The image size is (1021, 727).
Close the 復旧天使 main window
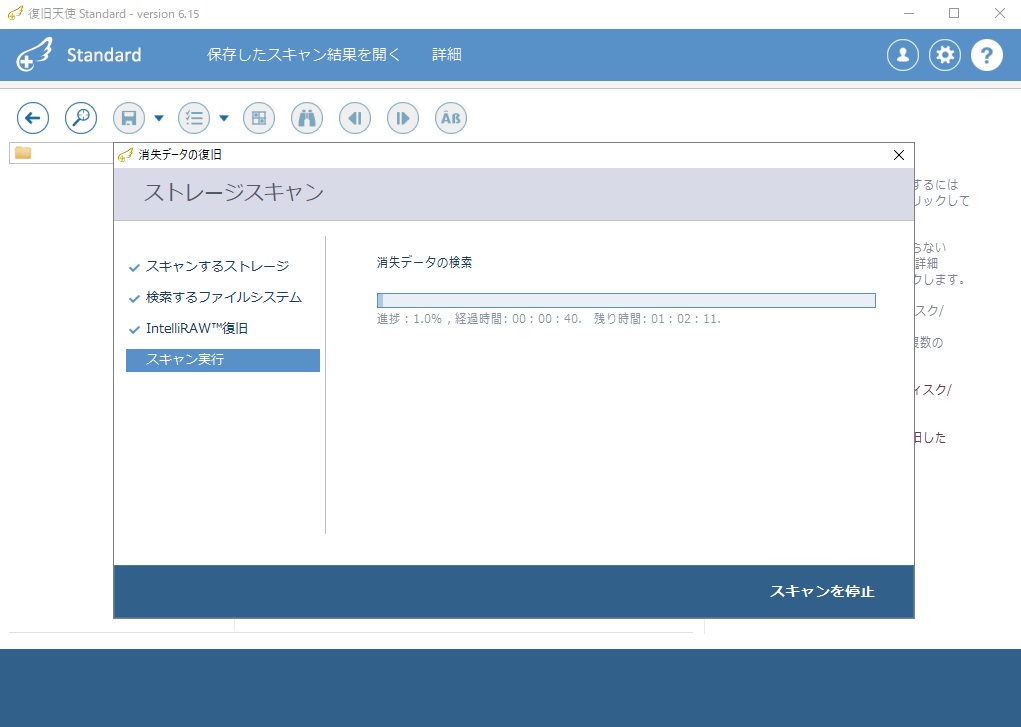[x=1000, y=13]
